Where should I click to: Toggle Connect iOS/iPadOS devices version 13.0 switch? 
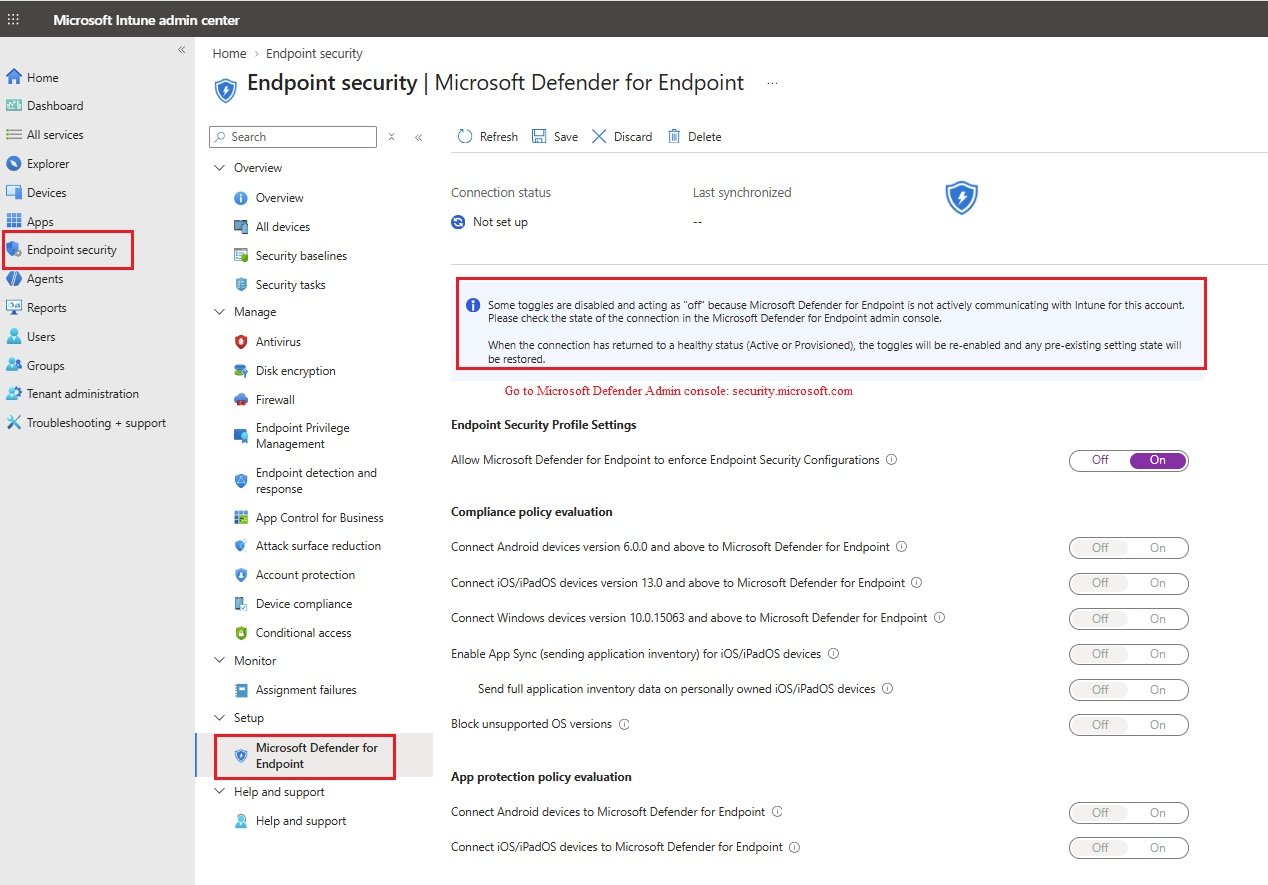click(x=1129, y=583)
